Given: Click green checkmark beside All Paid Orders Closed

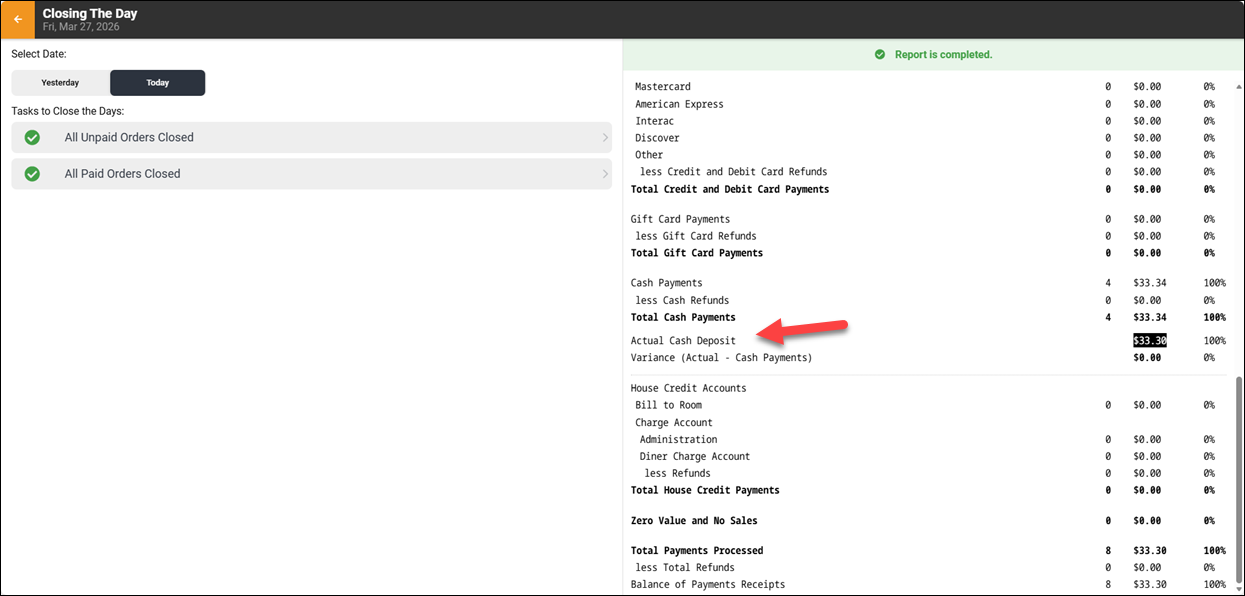Looking at the screenshot, I should click(32, 174).
